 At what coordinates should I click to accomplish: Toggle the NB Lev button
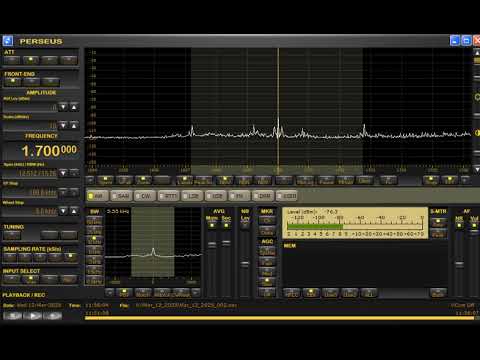tap(245, 225)
